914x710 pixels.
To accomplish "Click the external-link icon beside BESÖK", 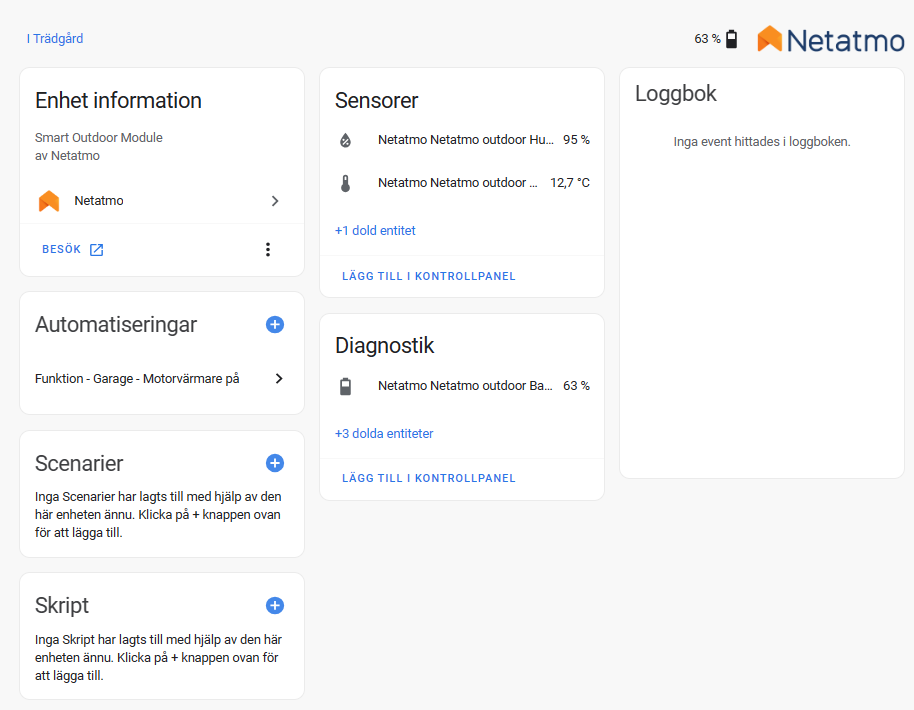I will pos(97,250).
